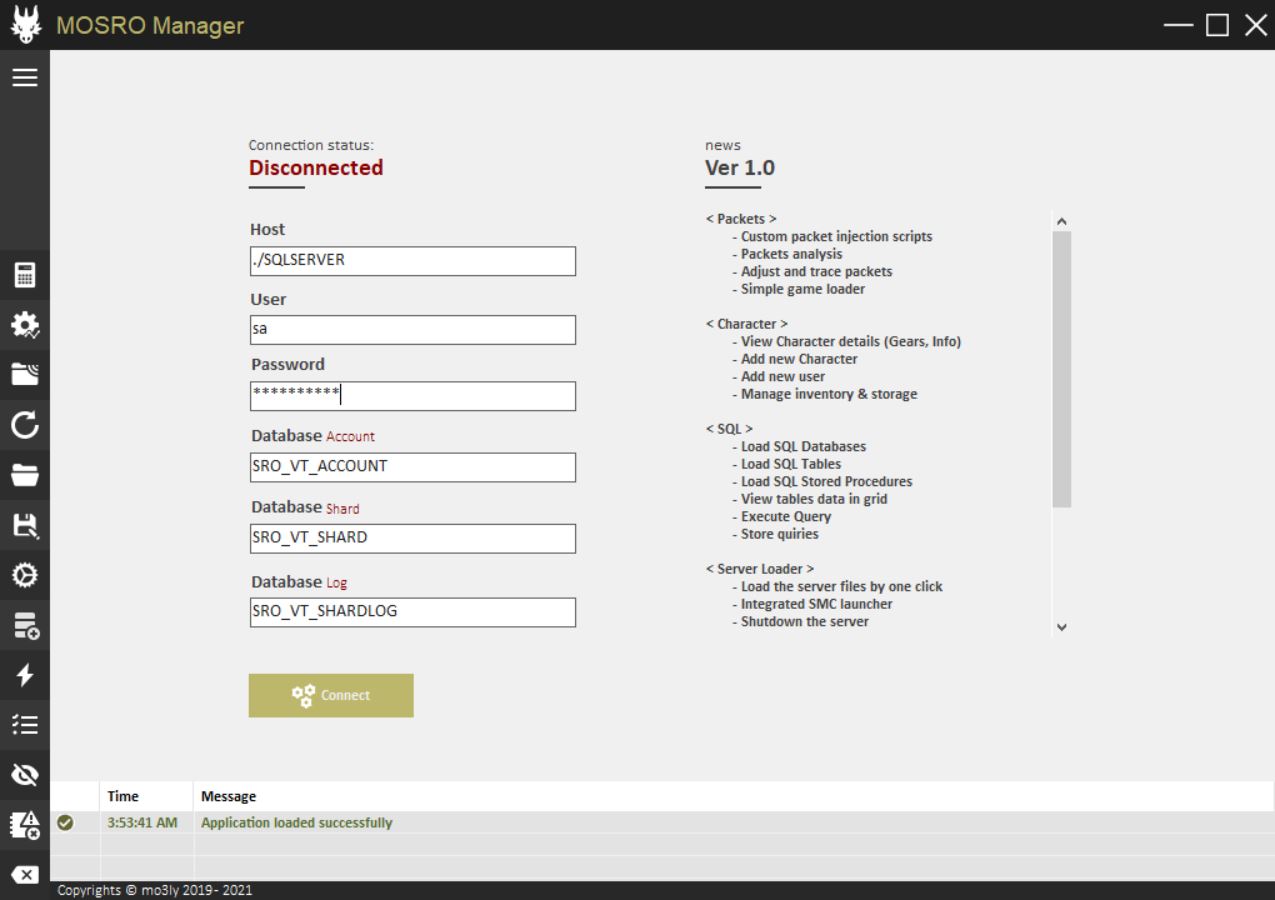Click the warning notebook icon

(24, 825)
